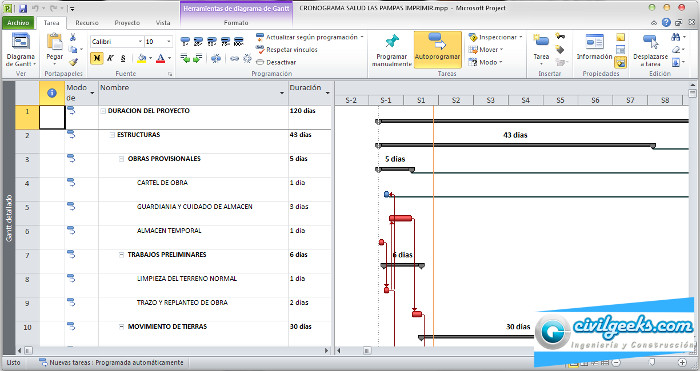Switch to the Vista ribbon tab
Screen dimensions: 700x371
point(163,23)
